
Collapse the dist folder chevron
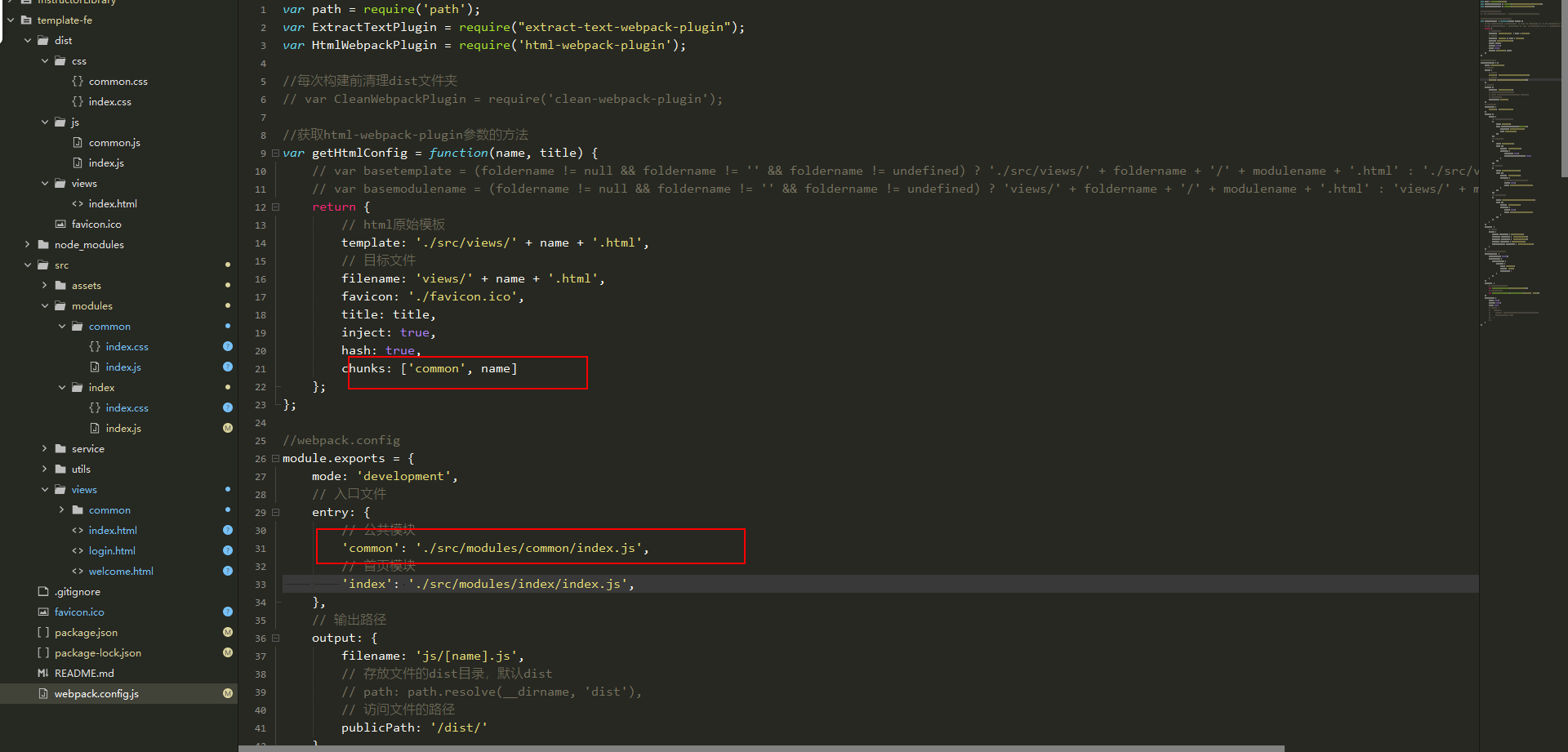pos(28,40)
